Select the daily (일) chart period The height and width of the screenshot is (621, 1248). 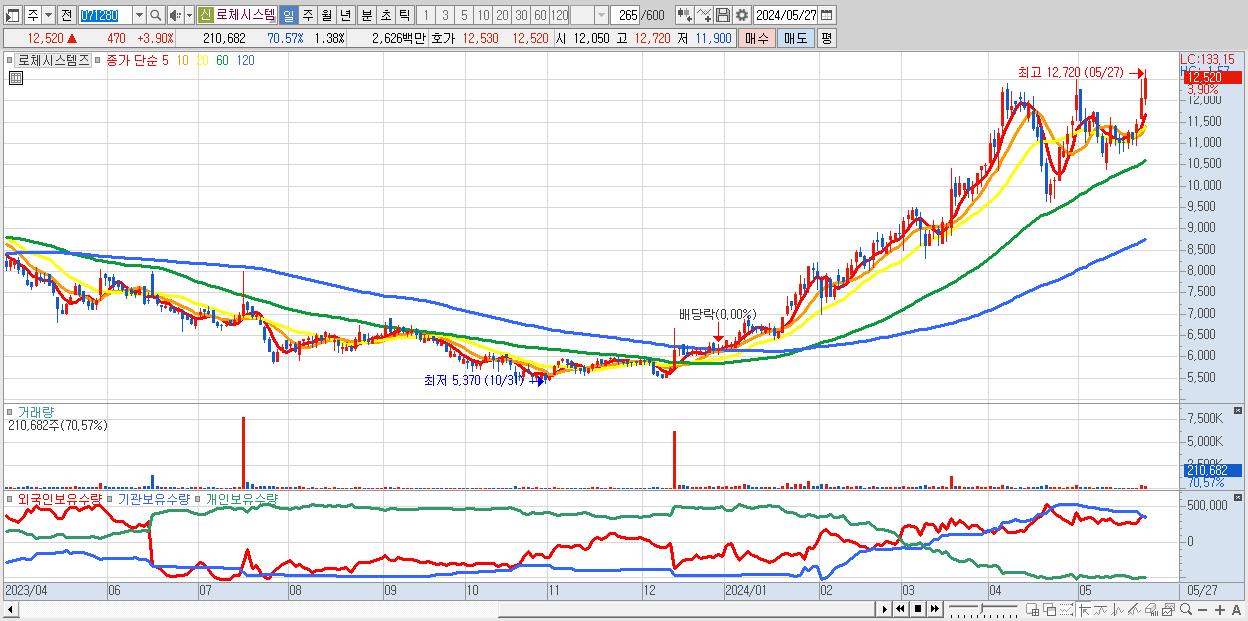pos(288,15)
